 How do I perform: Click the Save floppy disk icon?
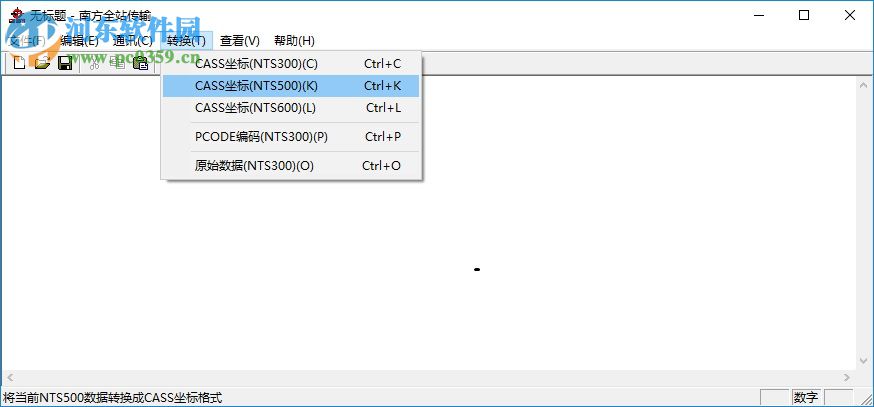click(x=65, y=63)
